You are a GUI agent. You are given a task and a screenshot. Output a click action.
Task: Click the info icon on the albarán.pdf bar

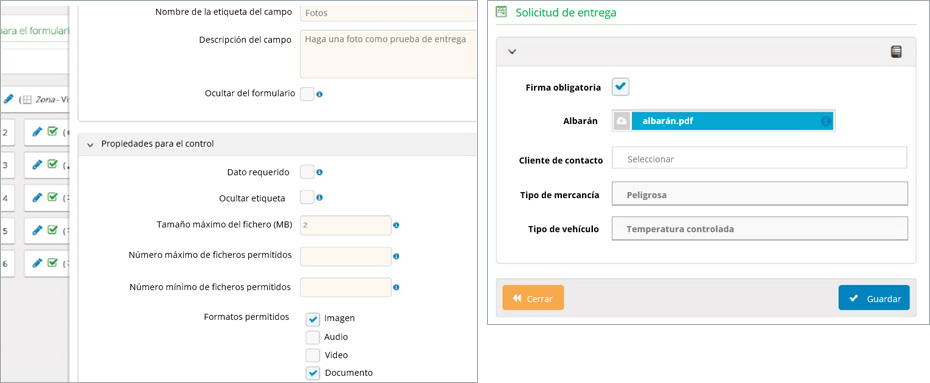coord(825,121)
